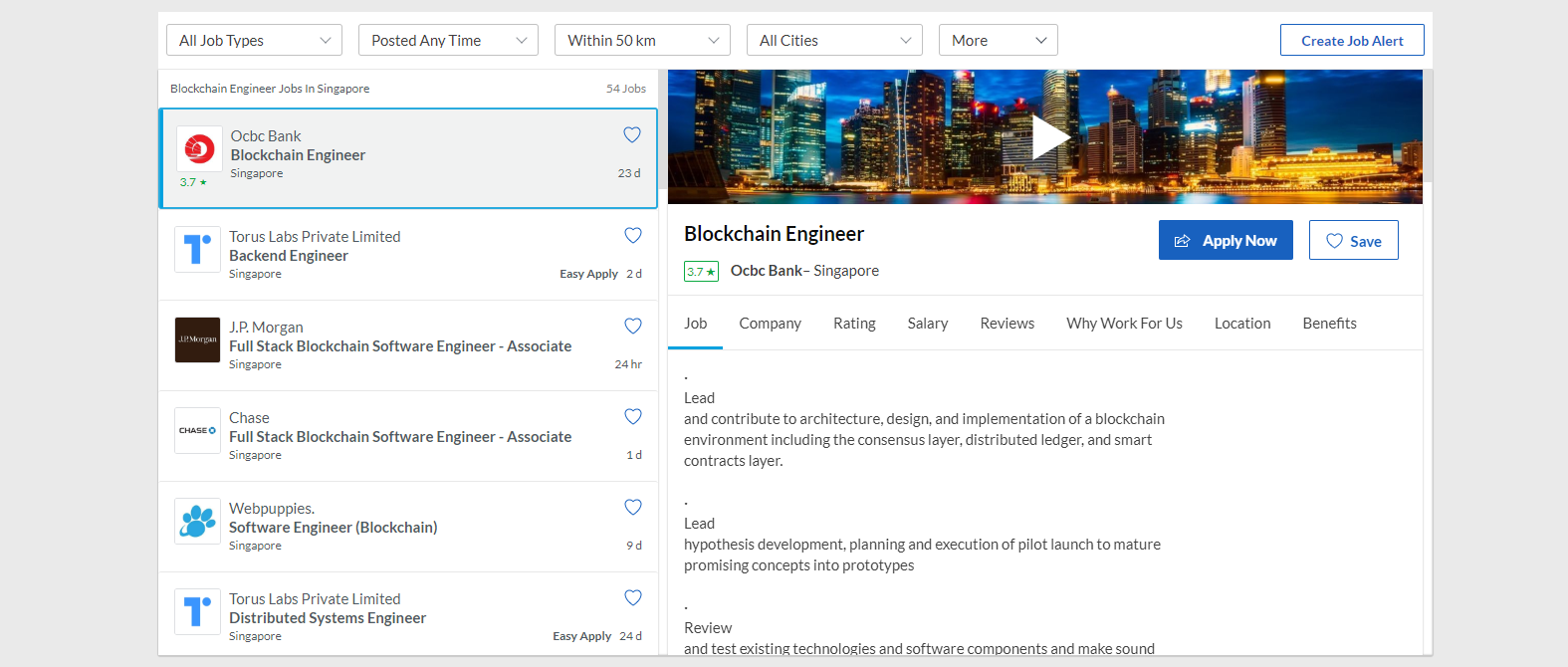Click the 24 hr posting age on J.P. Morgan listing
Screen dimensions: 1568x667
(x=628, y=363)
